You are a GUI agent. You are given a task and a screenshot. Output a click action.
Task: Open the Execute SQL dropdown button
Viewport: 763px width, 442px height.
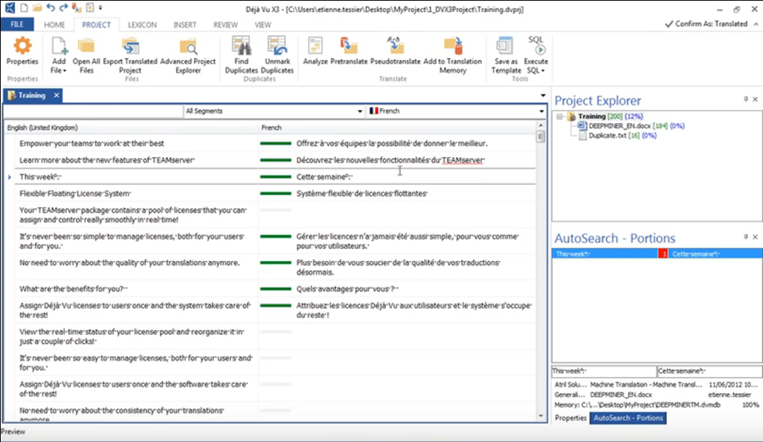536,55
